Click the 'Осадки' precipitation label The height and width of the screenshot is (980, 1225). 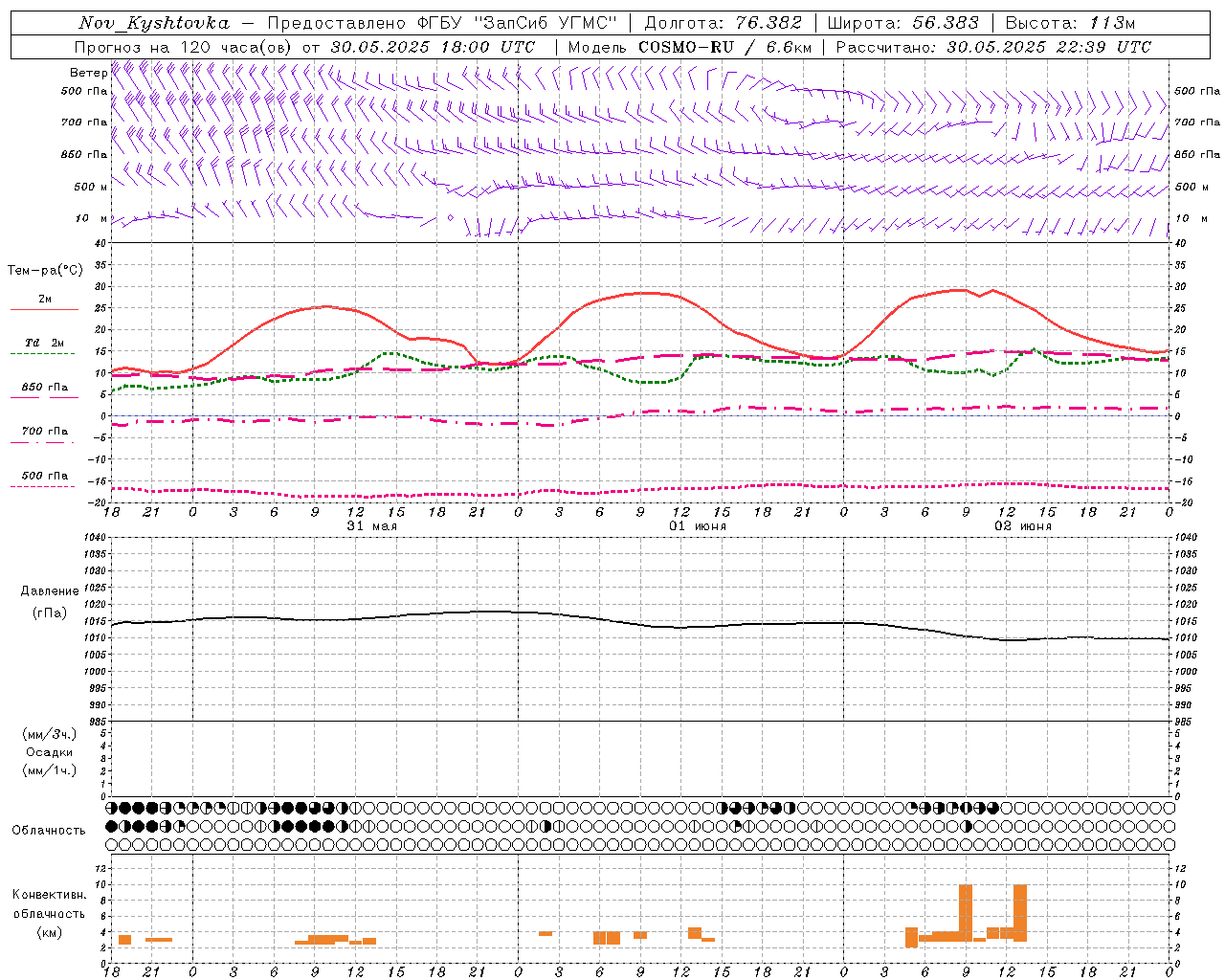click(x=49, y=752)
